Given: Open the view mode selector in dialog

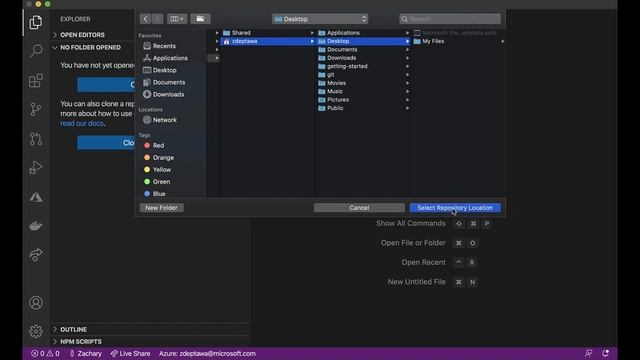Looking at the screenshot, I should [177, 19].
